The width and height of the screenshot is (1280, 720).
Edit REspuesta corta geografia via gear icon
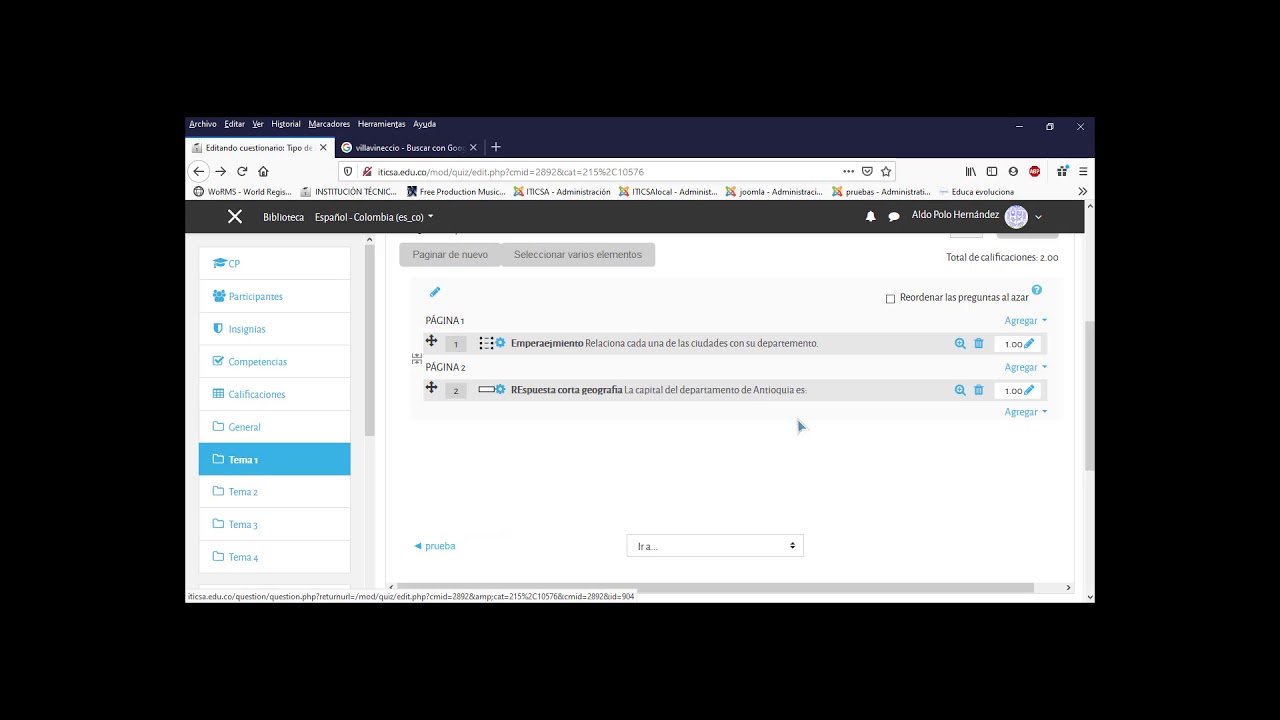[500, 390]
